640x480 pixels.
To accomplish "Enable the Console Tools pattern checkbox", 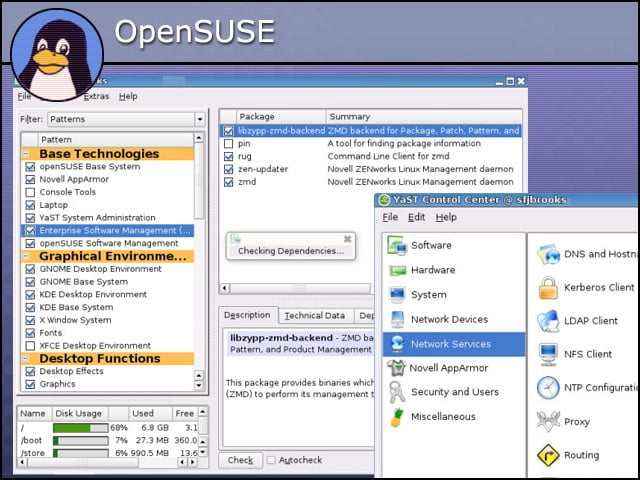I will [30, 192].
